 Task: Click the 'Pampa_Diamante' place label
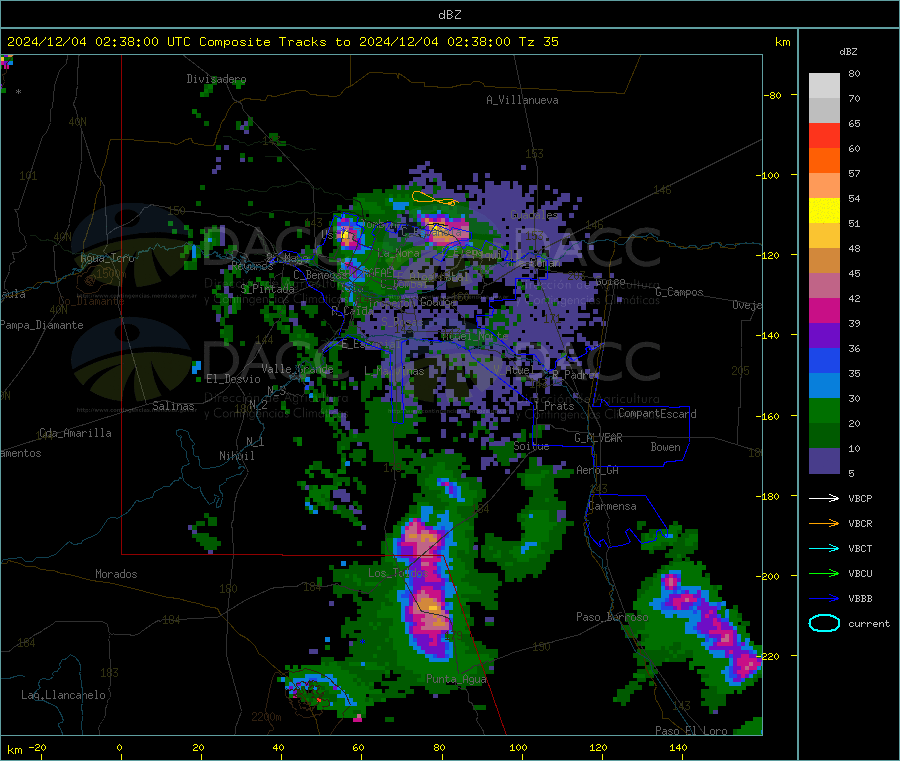pyautogui.click(x=42, y=325)
